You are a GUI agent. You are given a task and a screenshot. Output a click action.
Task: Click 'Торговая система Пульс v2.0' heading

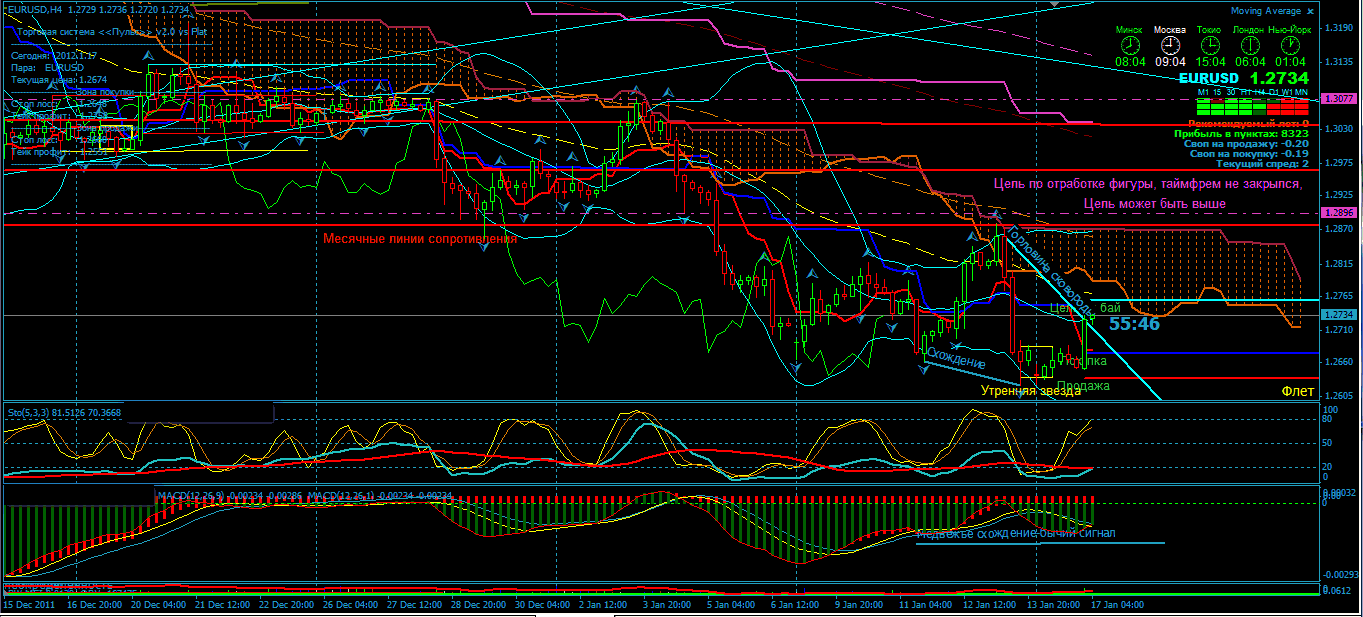click(x=113, y=32)
